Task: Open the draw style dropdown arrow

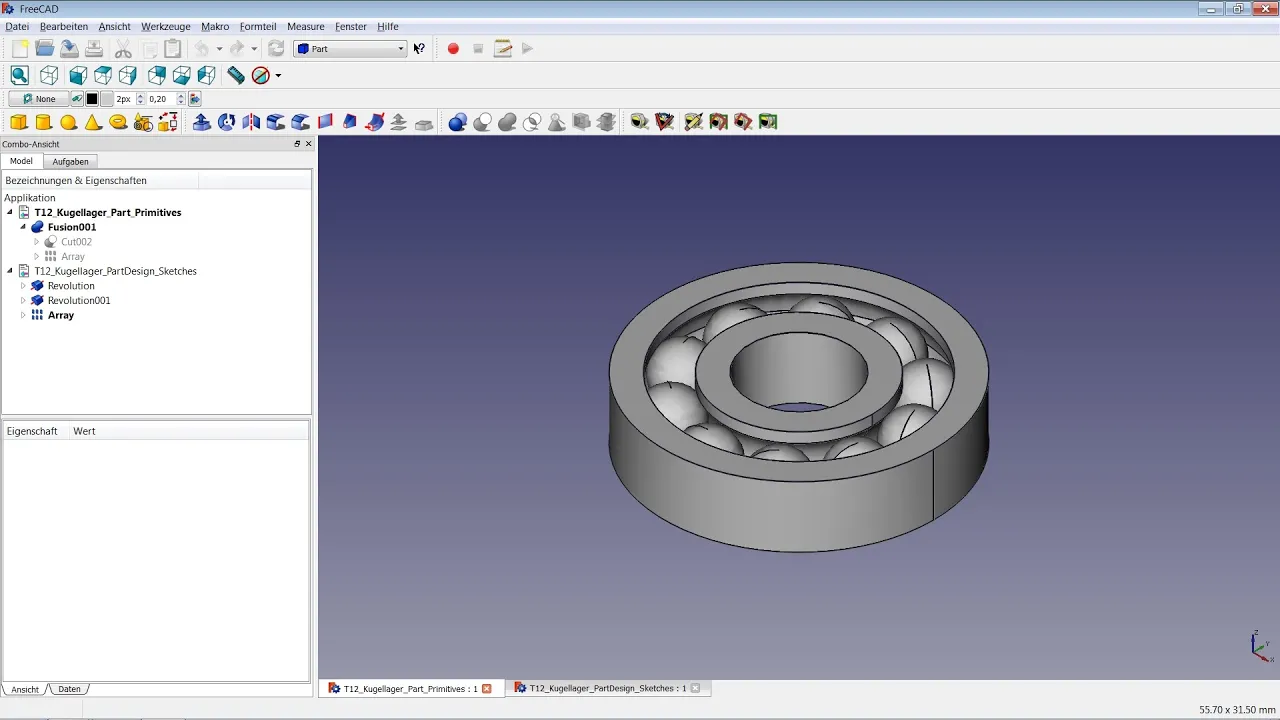Action: (278, 75)
